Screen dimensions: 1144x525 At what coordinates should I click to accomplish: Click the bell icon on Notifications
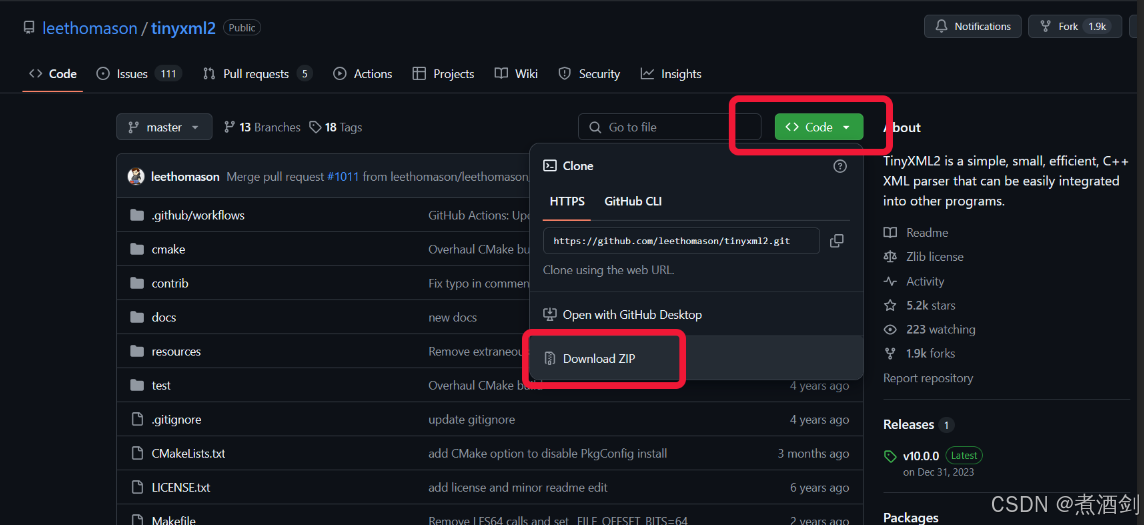pyautogui.click(x=942, y=26)
